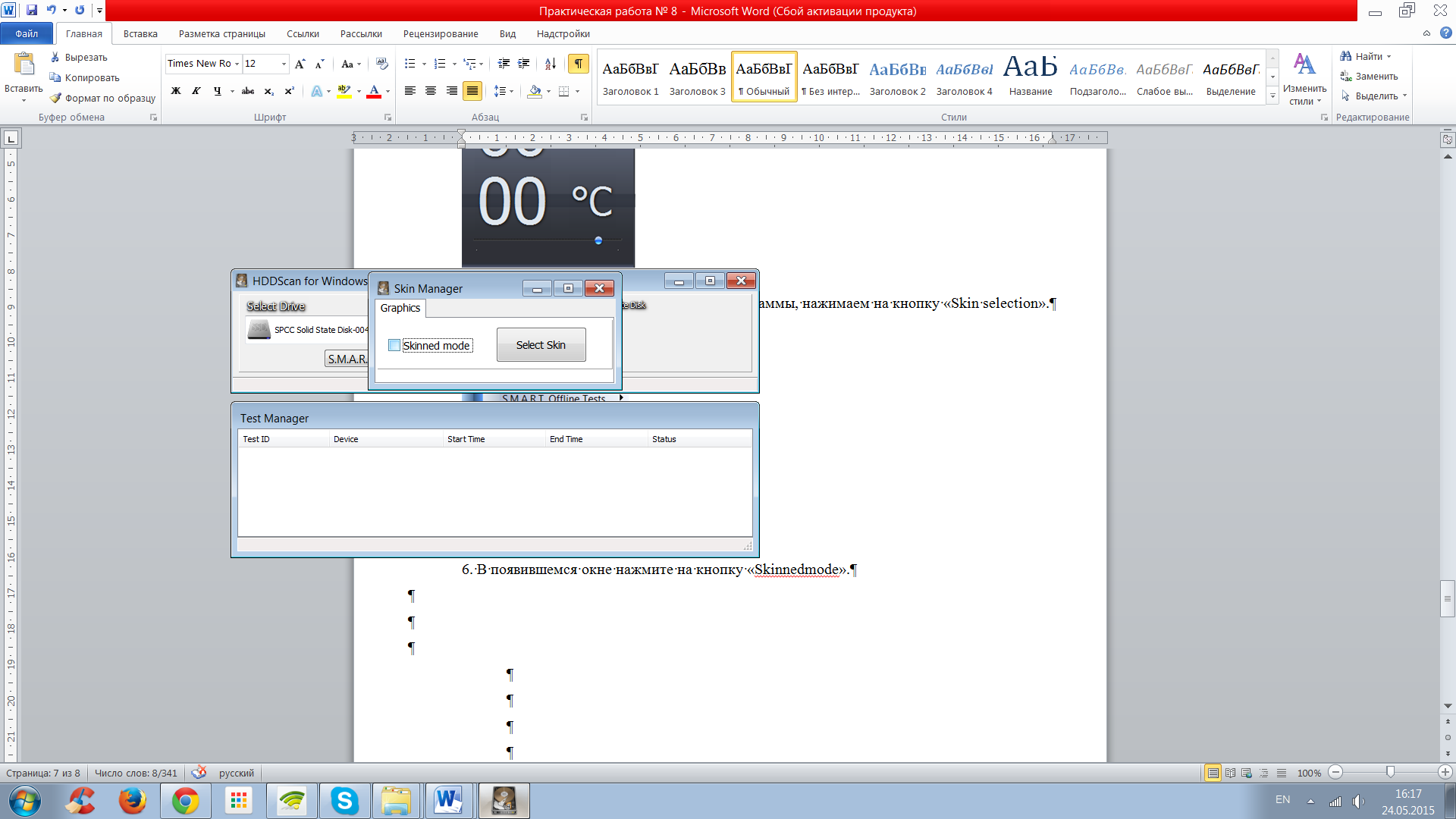1456x819 pixels.
Task: Save the document from Quick Access toolbar
Action: (32, 10)
